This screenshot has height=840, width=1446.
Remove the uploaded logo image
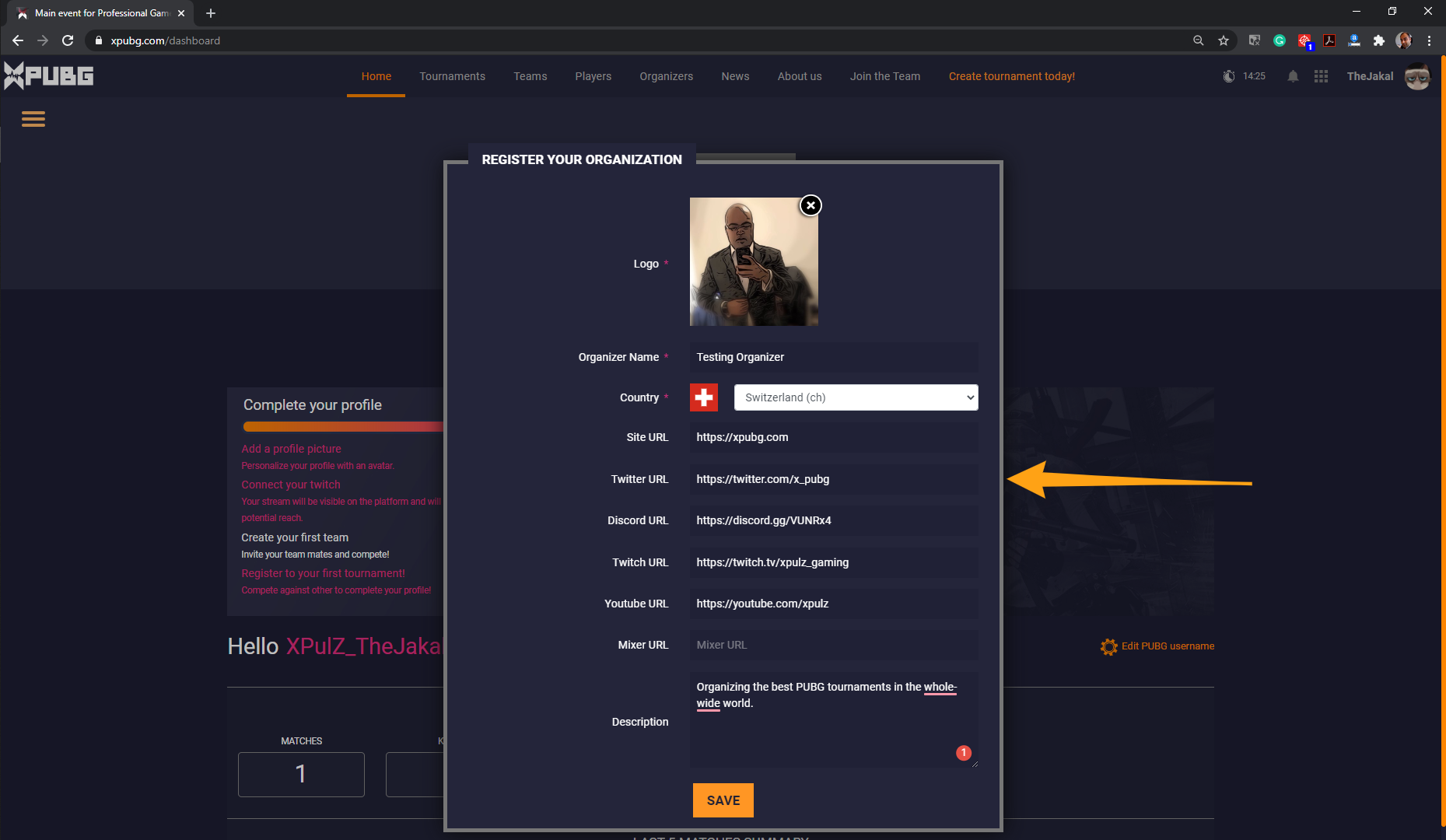811,205
